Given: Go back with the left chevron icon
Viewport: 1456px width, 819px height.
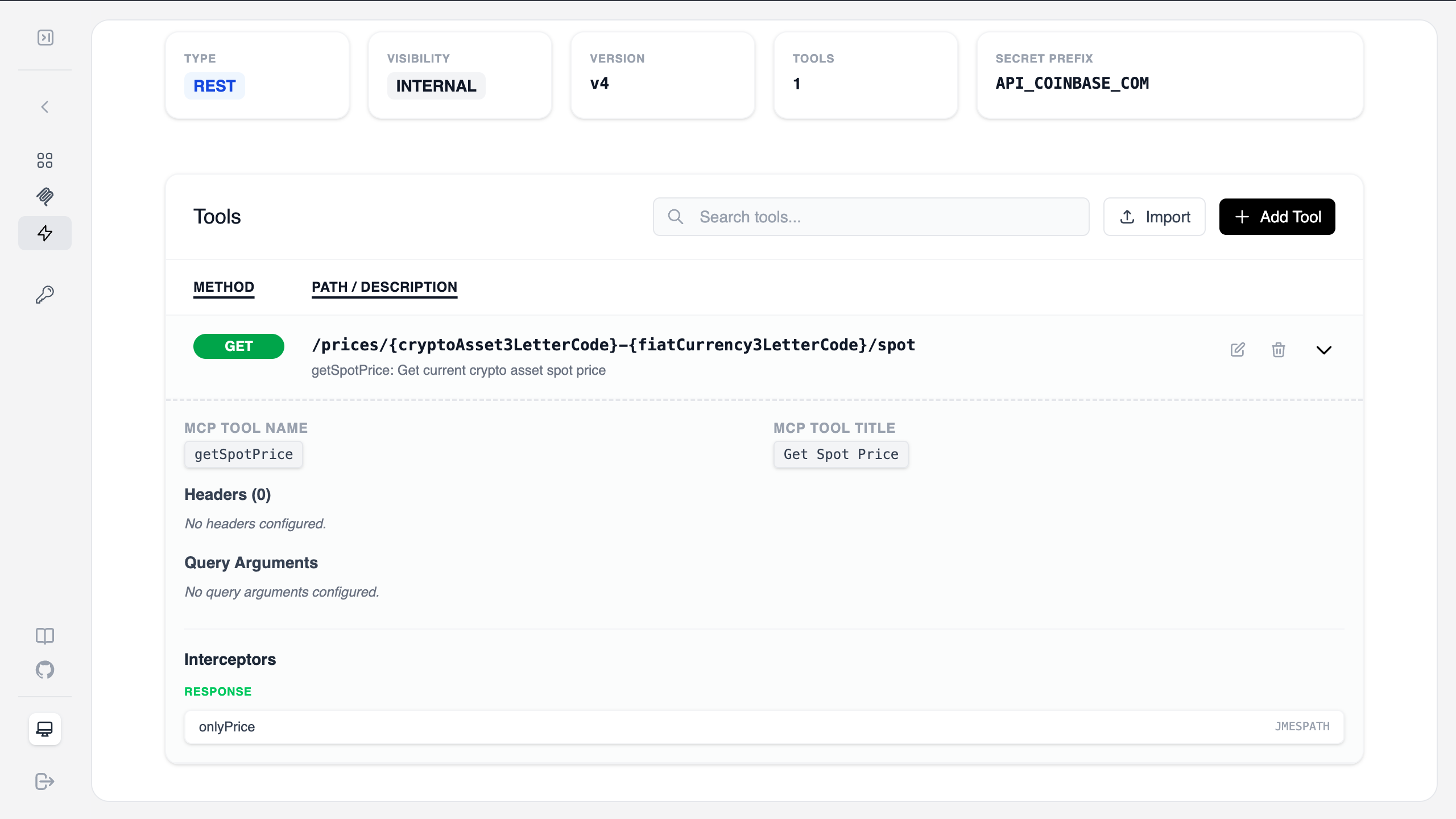Looking at the screenshot, I should click(x=45, y=107).
